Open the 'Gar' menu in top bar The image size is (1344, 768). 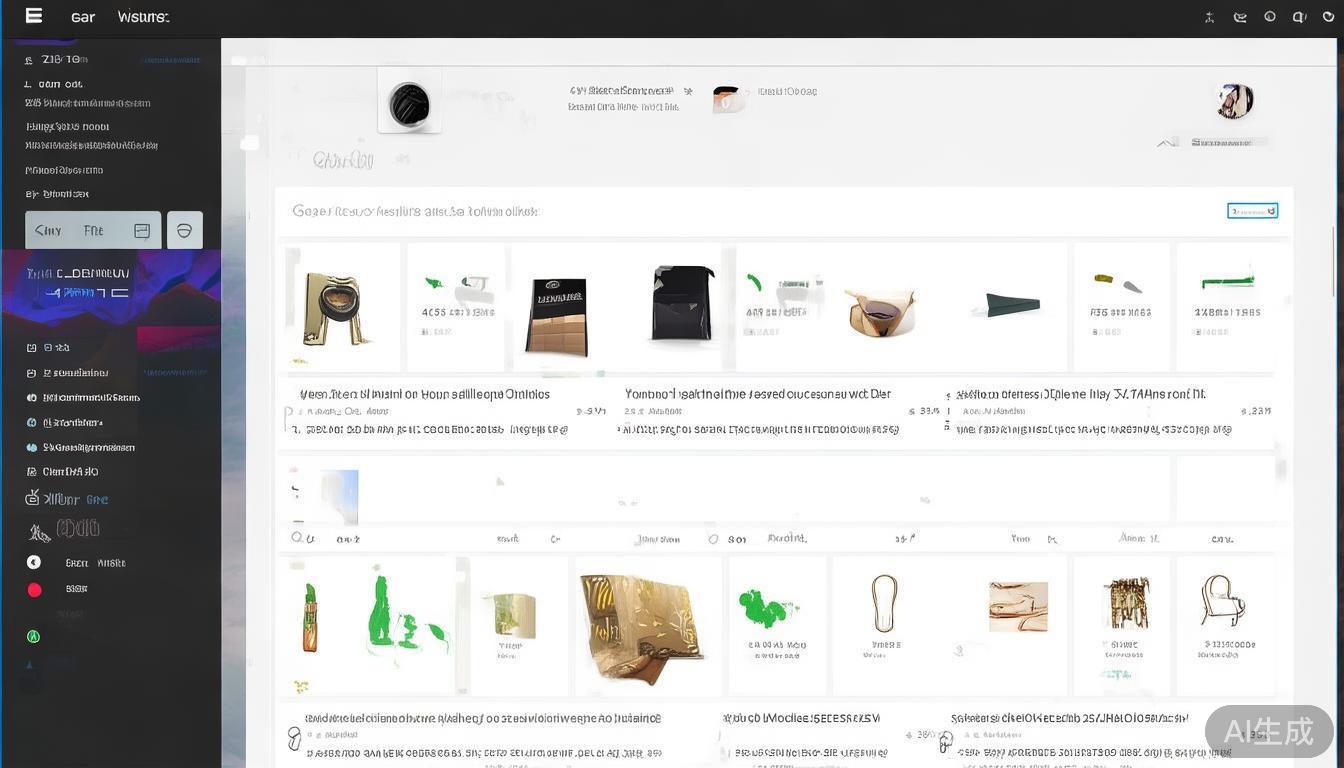pos(83,17)
